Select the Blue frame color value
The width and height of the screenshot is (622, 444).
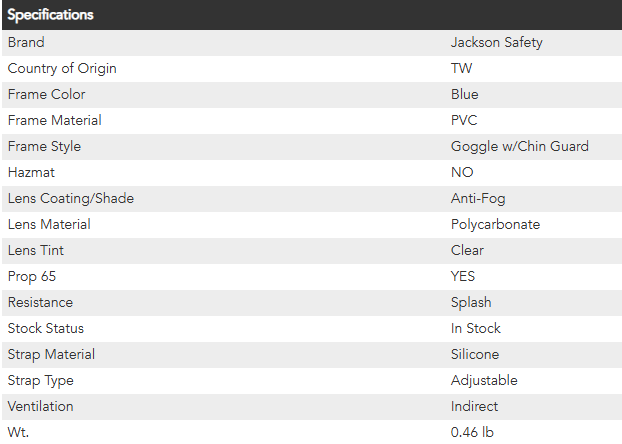click(x=465, y=94)
